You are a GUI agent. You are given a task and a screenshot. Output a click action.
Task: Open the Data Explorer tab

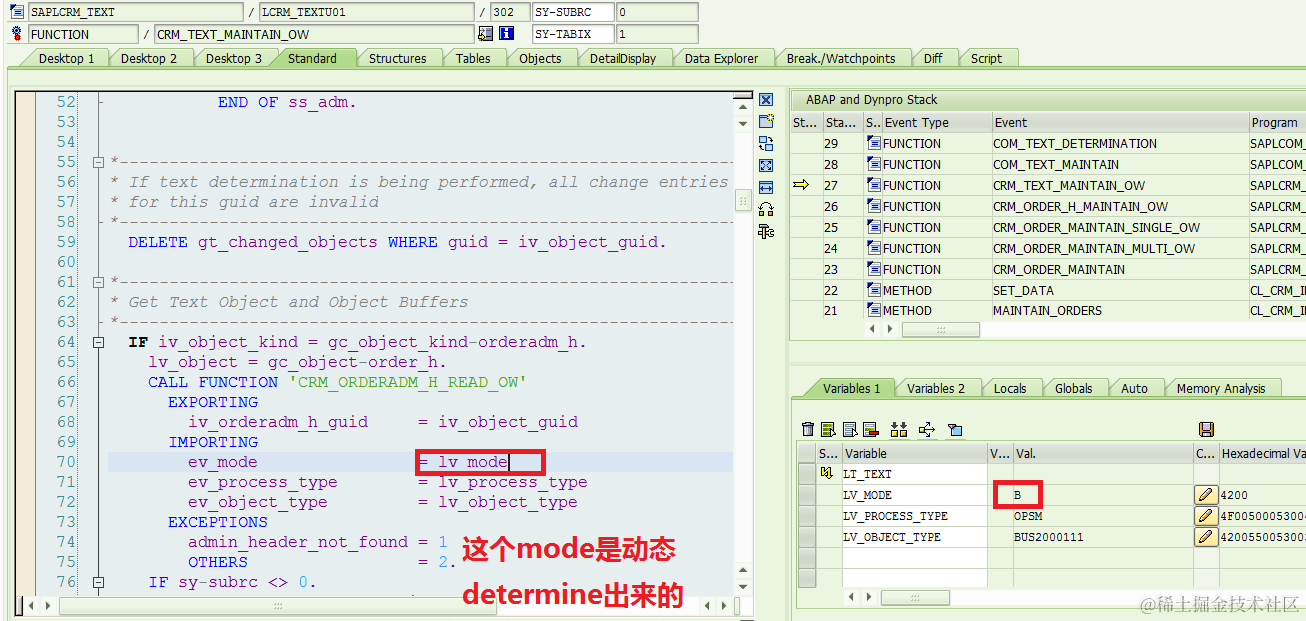722,58
